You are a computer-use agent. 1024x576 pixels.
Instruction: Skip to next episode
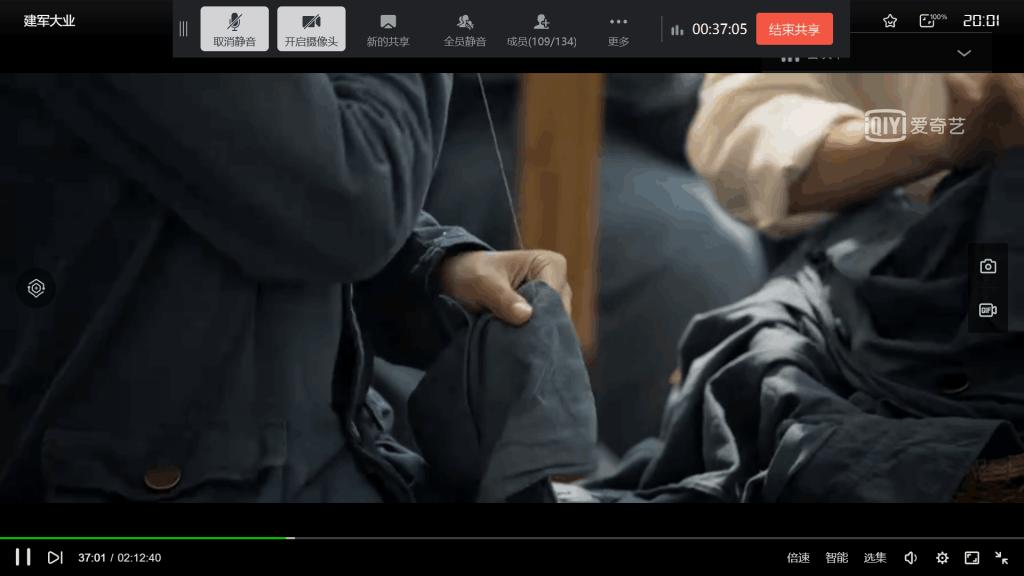(55, 557)
